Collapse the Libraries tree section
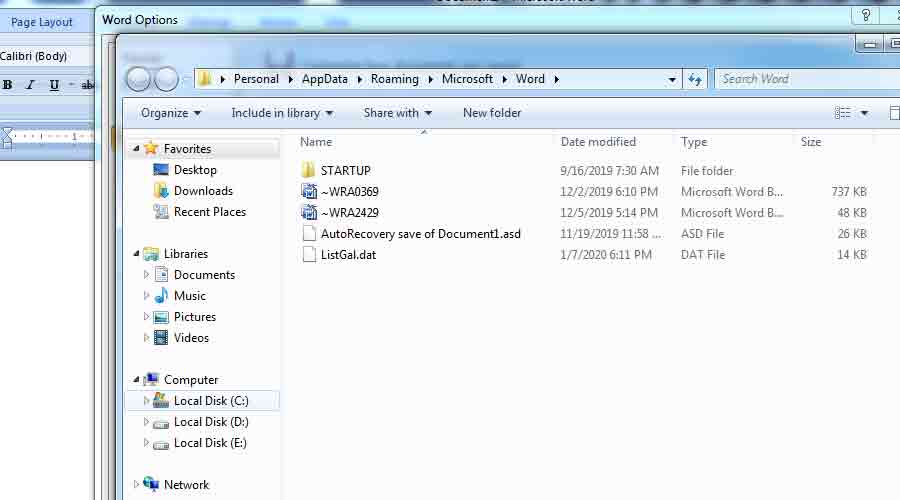Image resolution: width=900 pixels, height=500 pixels. tap(136, 254)
